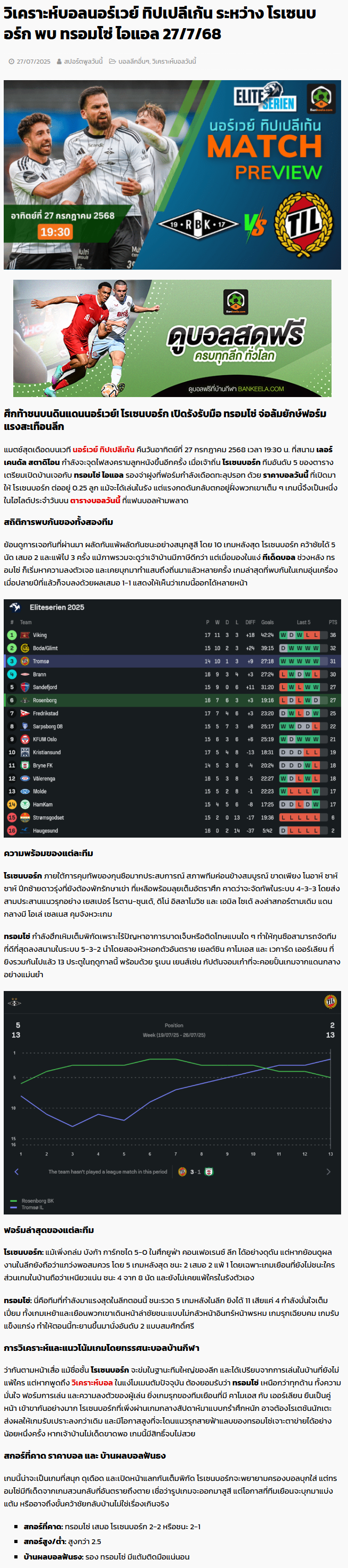Click the Bodø/Glimt team logo in table
Image resolution: width=348 pixels, height=1568 pixels.
[25, 648]
